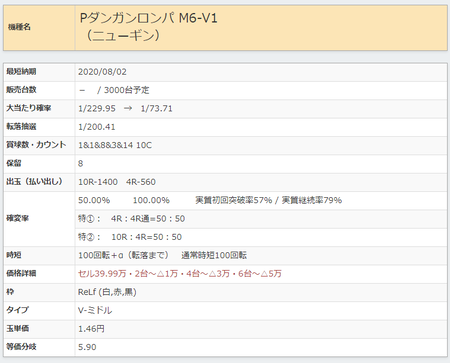450x363 pixels.
Task: Click the '等価分岐' row label
Action: [x=21, y=347]
